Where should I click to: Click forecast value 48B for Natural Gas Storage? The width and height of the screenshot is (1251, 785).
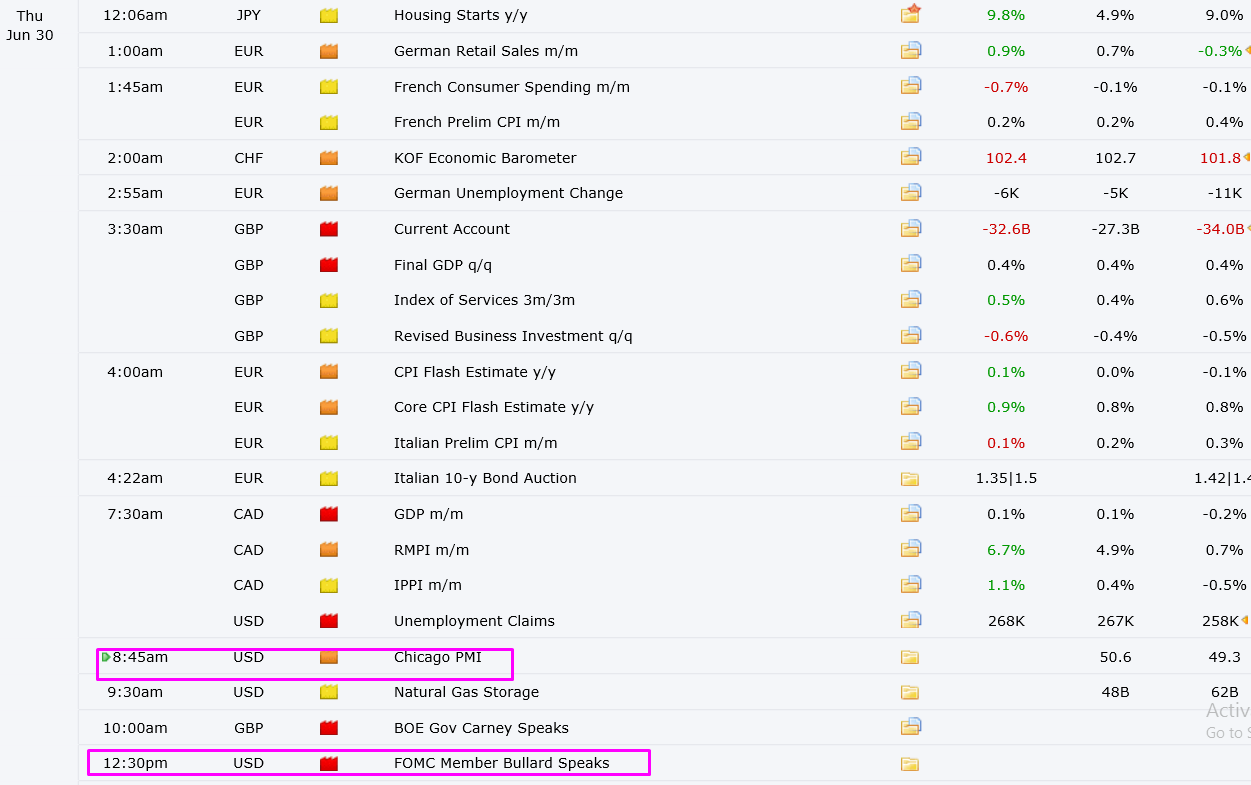[1114, 692]
